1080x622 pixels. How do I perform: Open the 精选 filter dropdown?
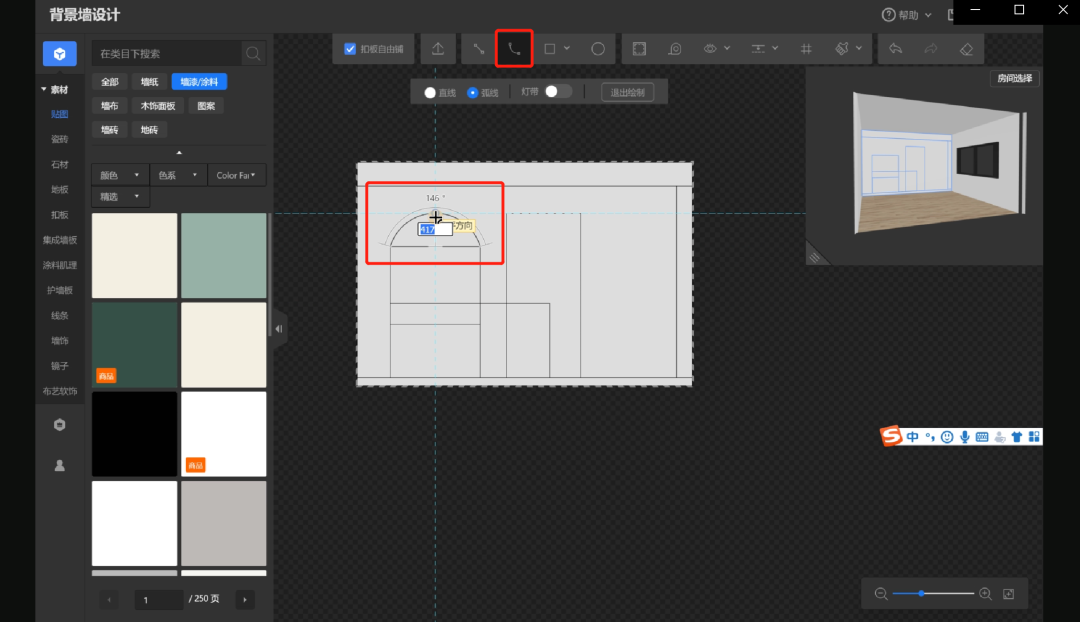(120, 196)
